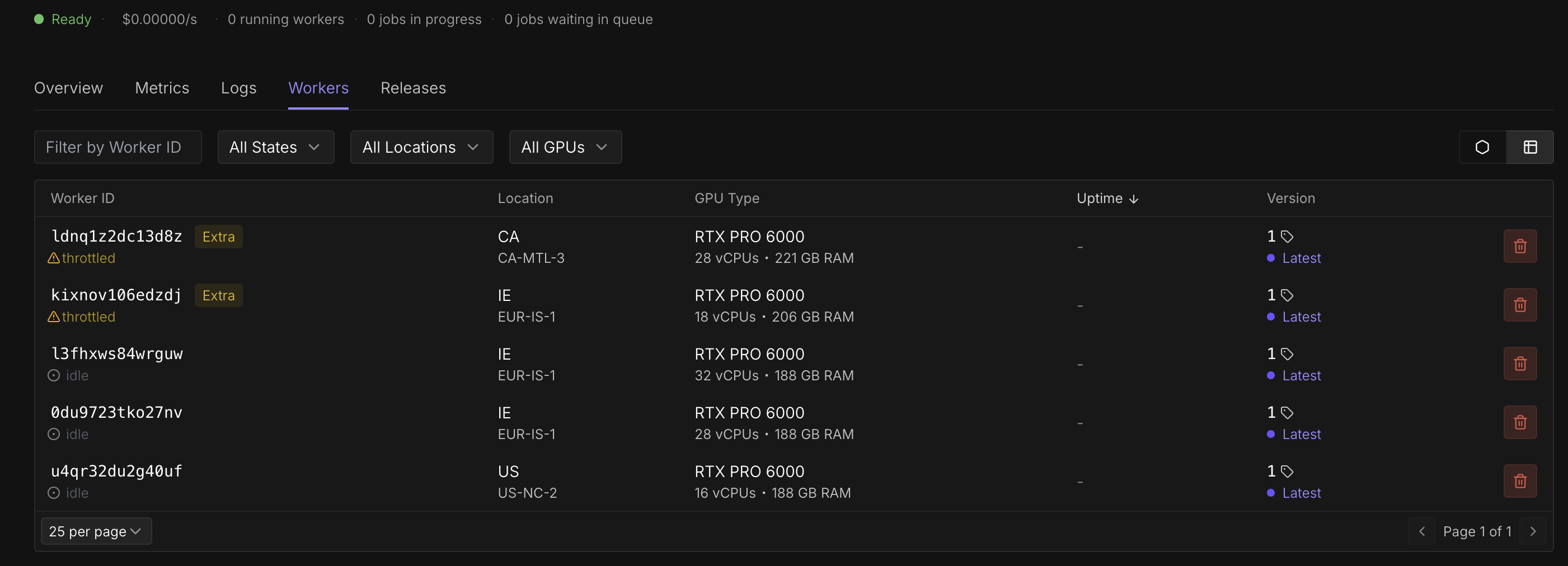Sort by Uptime column

point(1107,199)
